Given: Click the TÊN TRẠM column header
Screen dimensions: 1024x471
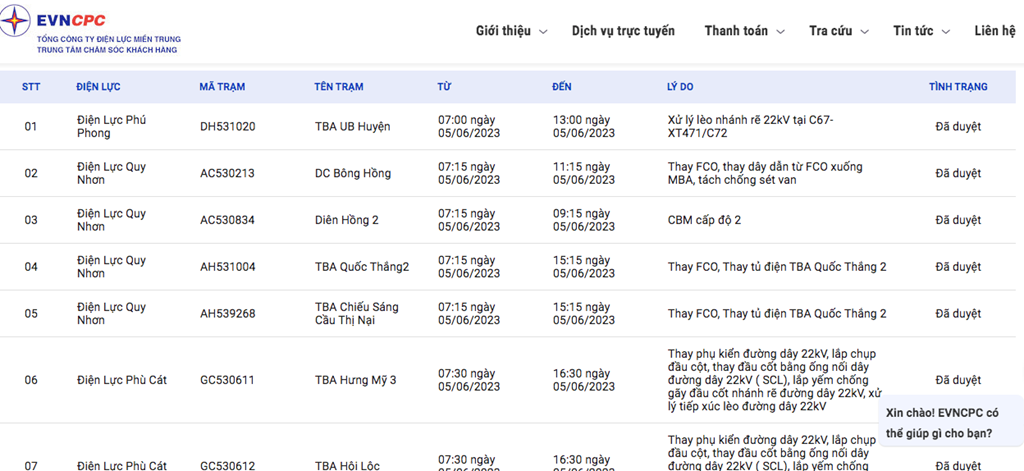Looking at the screenshot, I should (x=339, y=86).
